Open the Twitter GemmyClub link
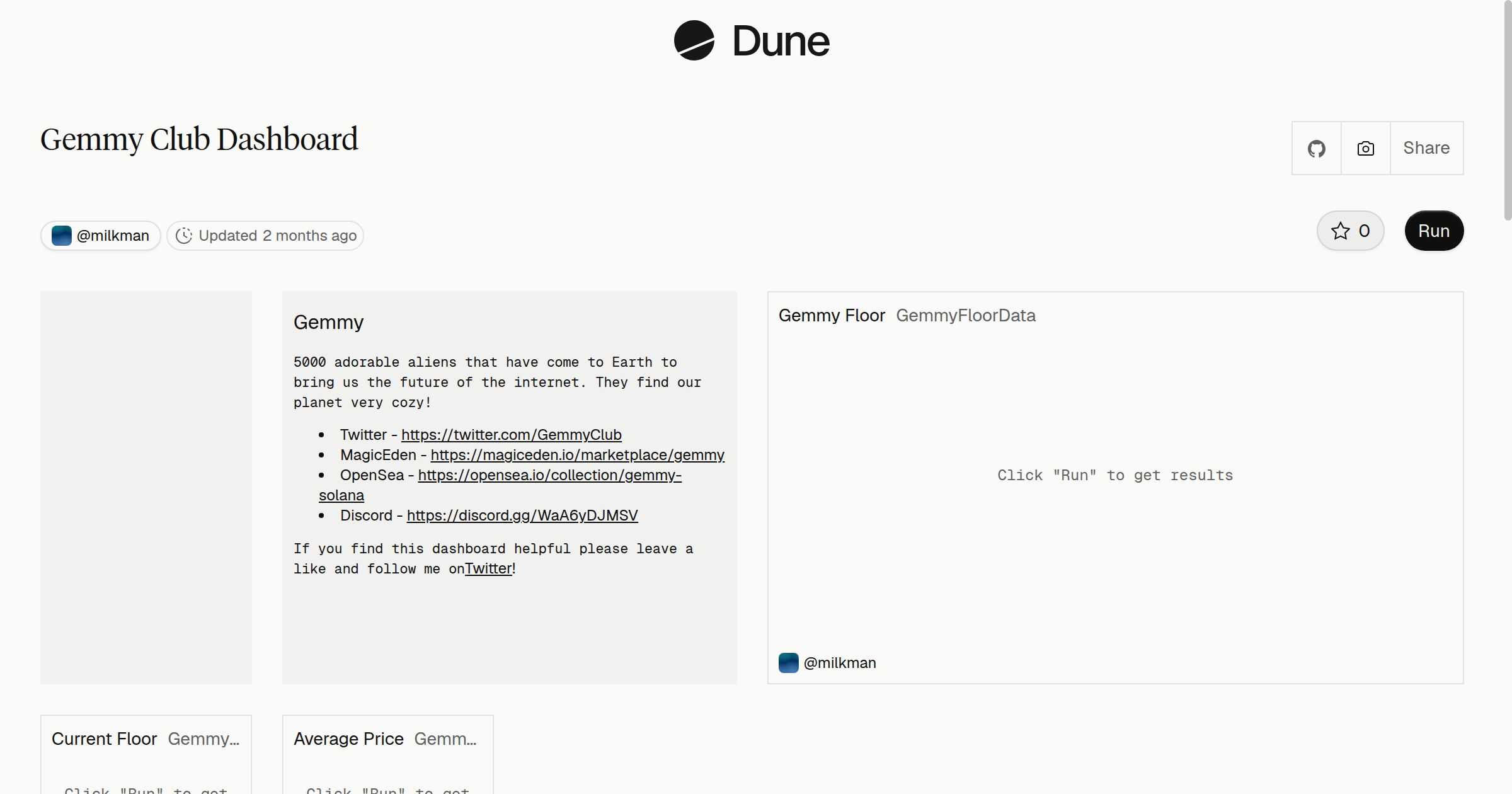 tap(511, 435)
